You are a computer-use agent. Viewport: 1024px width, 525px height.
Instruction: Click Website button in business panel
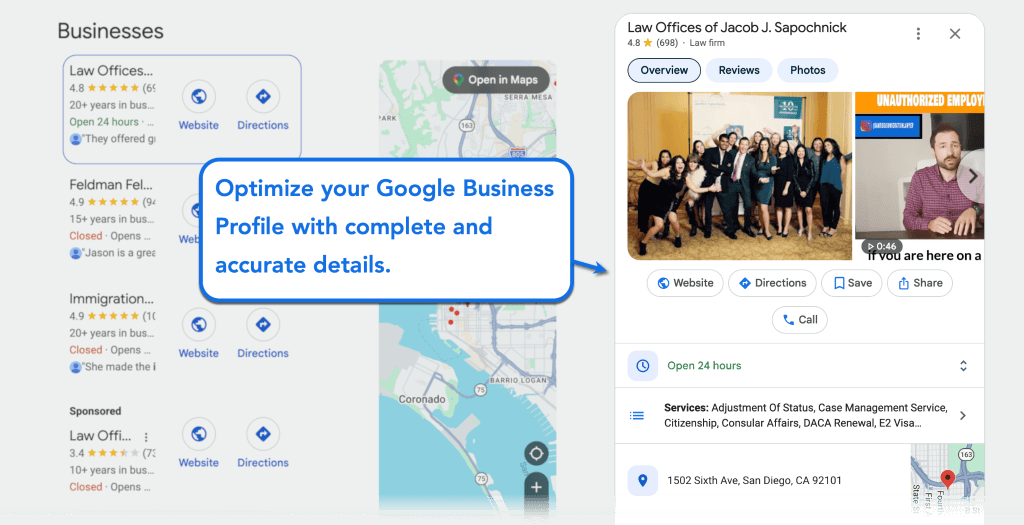click(685, 283)
